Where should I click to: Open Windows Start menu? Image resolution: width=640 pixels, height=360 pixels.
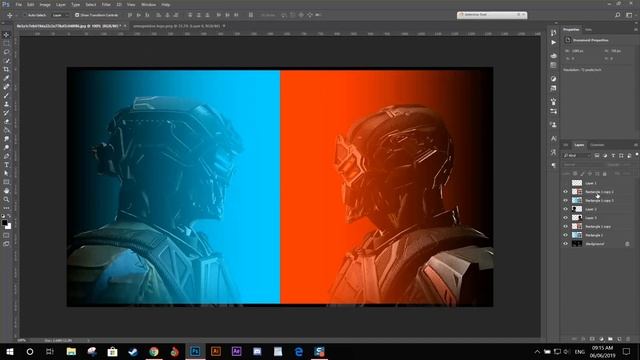10,351
